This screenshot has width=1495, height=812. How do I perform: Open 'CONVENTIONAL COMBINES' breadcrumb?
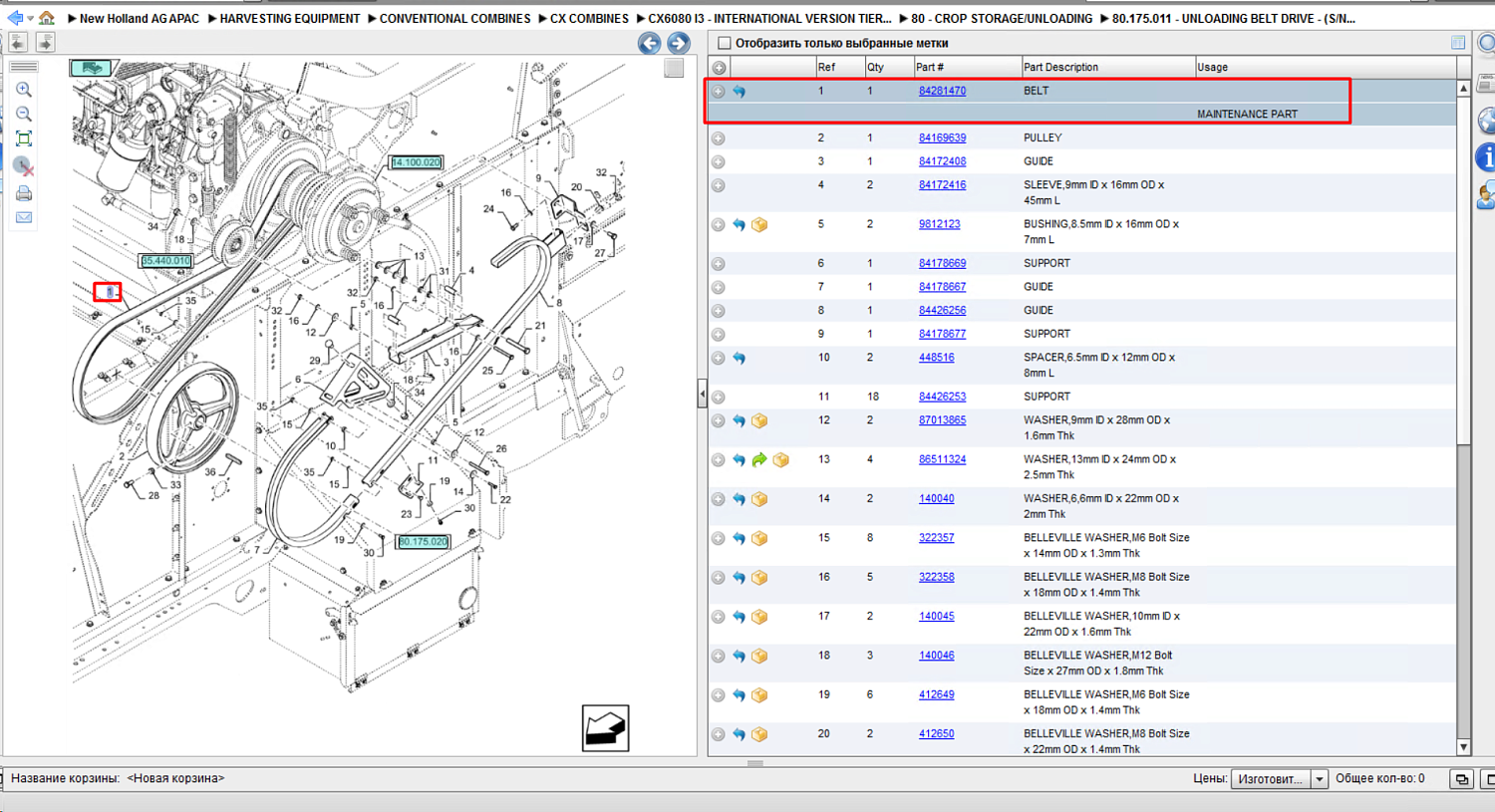click(454, 19)
